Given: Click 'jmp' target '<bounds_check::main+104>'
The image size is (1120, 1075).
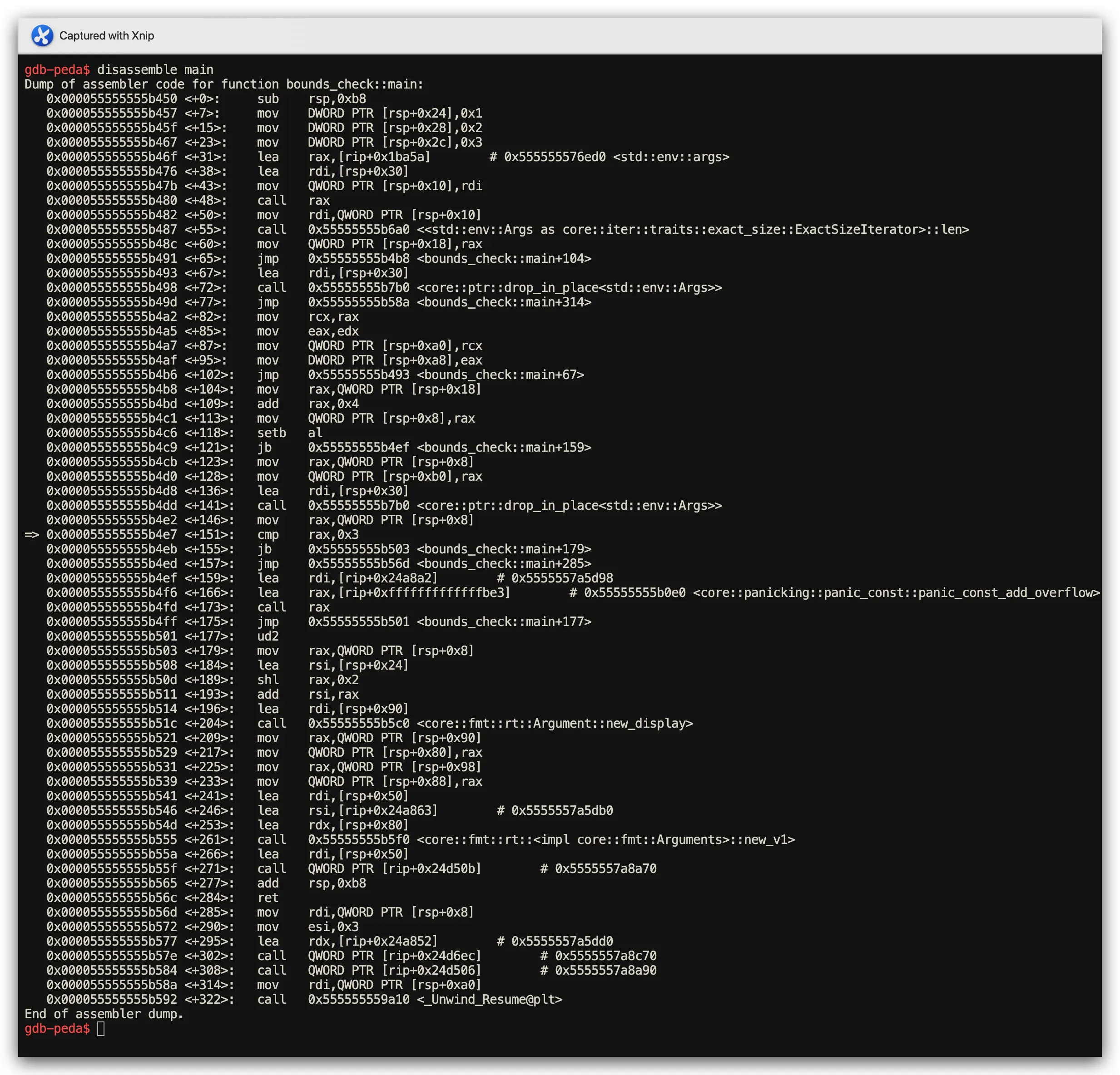Looking at the screenshot, I should pyautogui.click(x=504, y=259).
